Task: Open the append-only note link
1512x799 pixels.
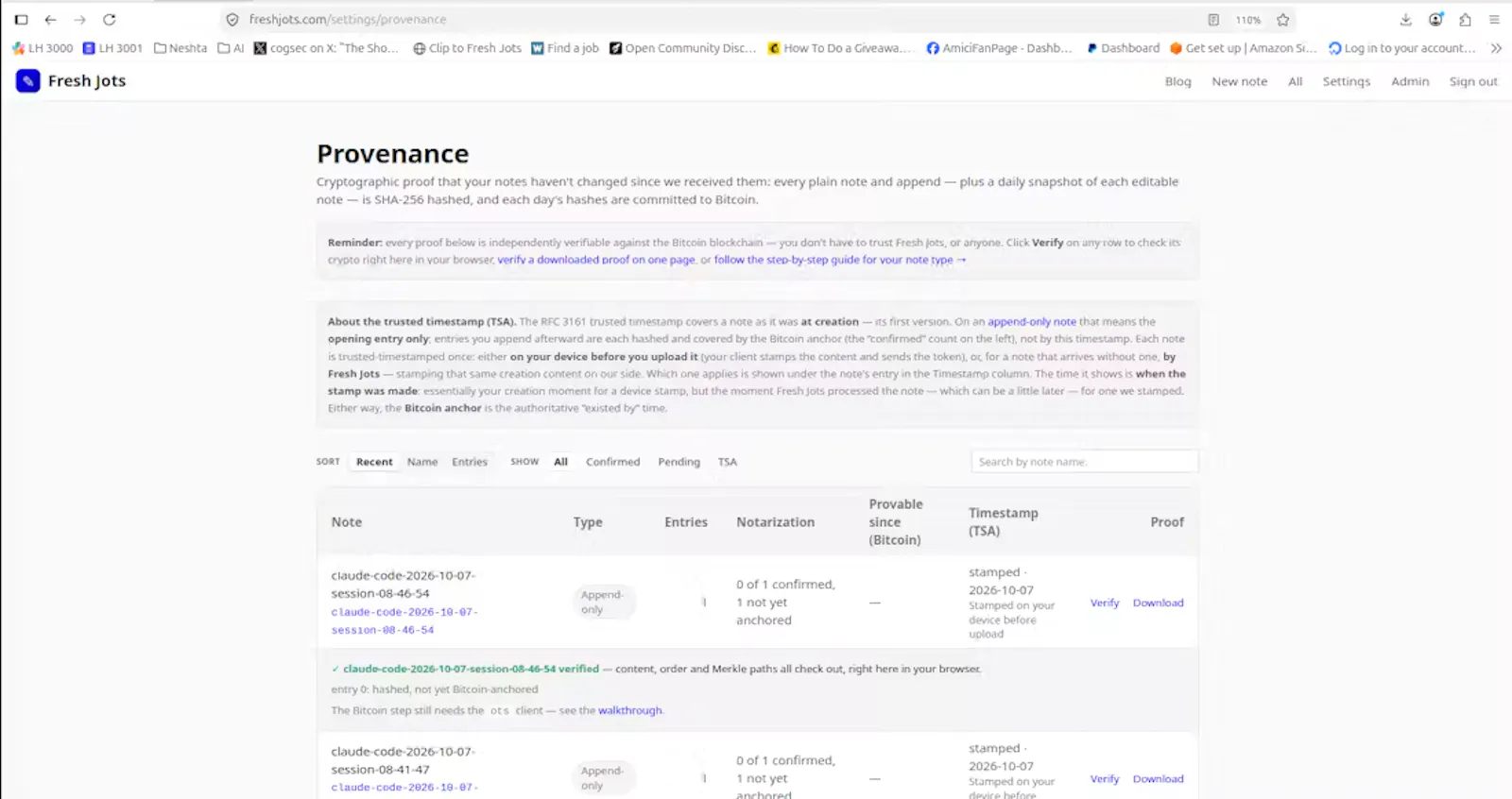Action: pyautogui.click(x=1031, y=321)
